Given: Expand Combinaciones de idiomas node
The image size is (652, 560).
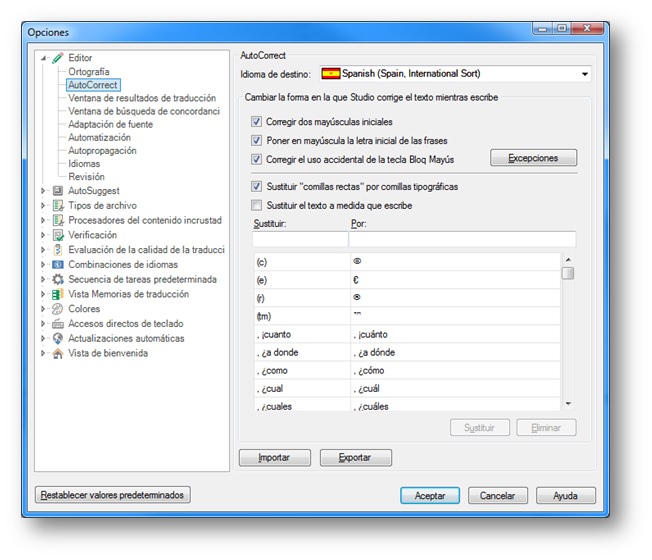Looking at the screenshot, I should pos(43,264).
